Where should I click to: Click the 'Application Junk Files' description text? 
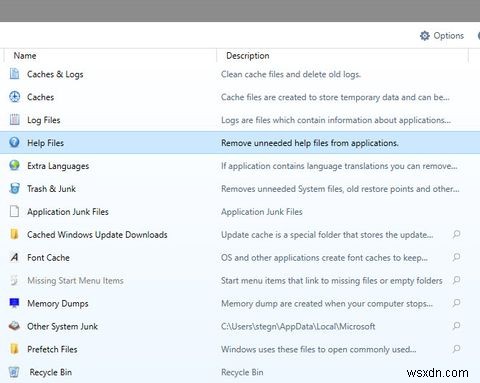point(262,212)
